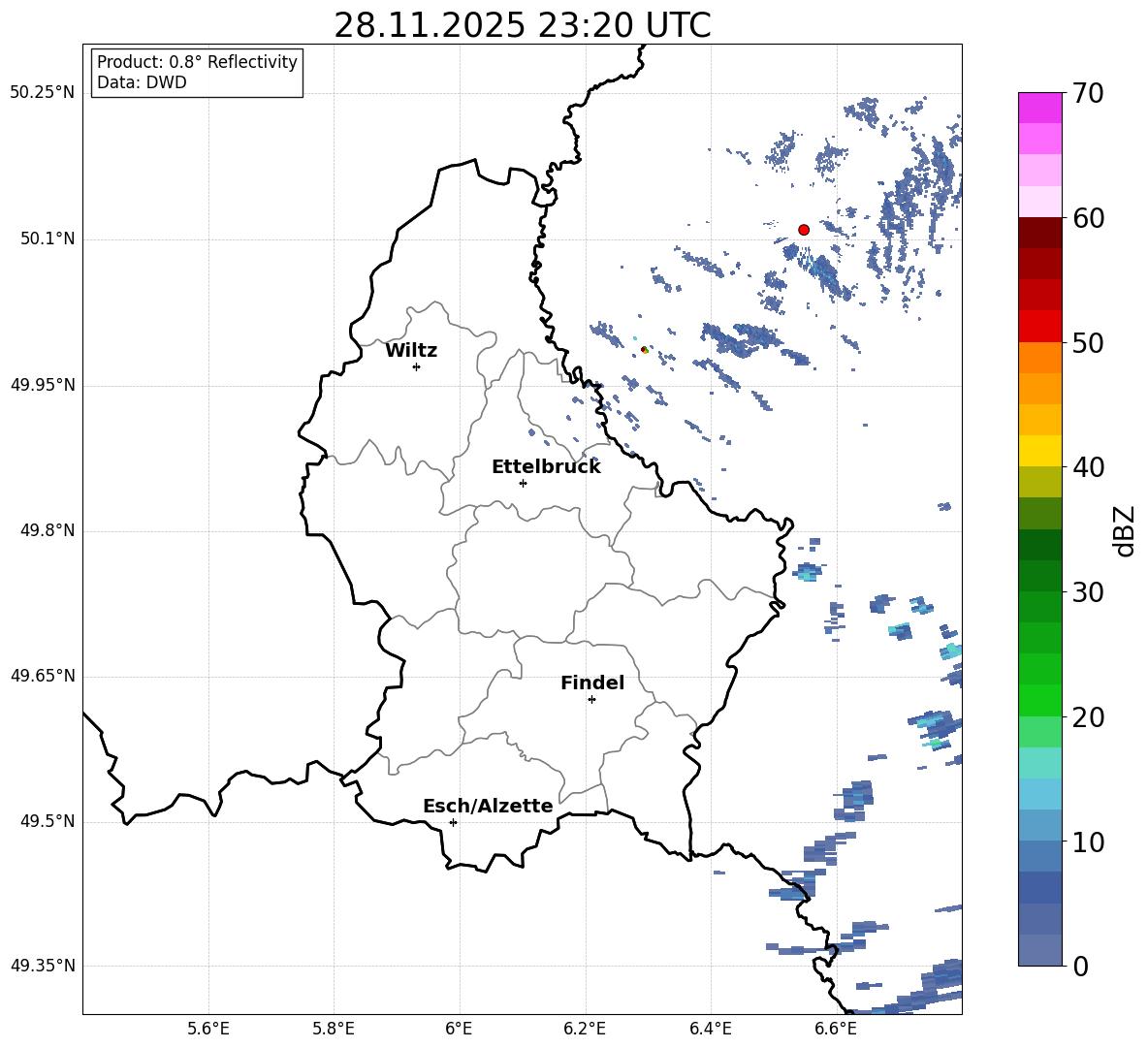Click the dark maroon swatch just below 60 dBZ
Image resolution: width=1148 pixels, height=1048 pixels.
click(1040, 233)
